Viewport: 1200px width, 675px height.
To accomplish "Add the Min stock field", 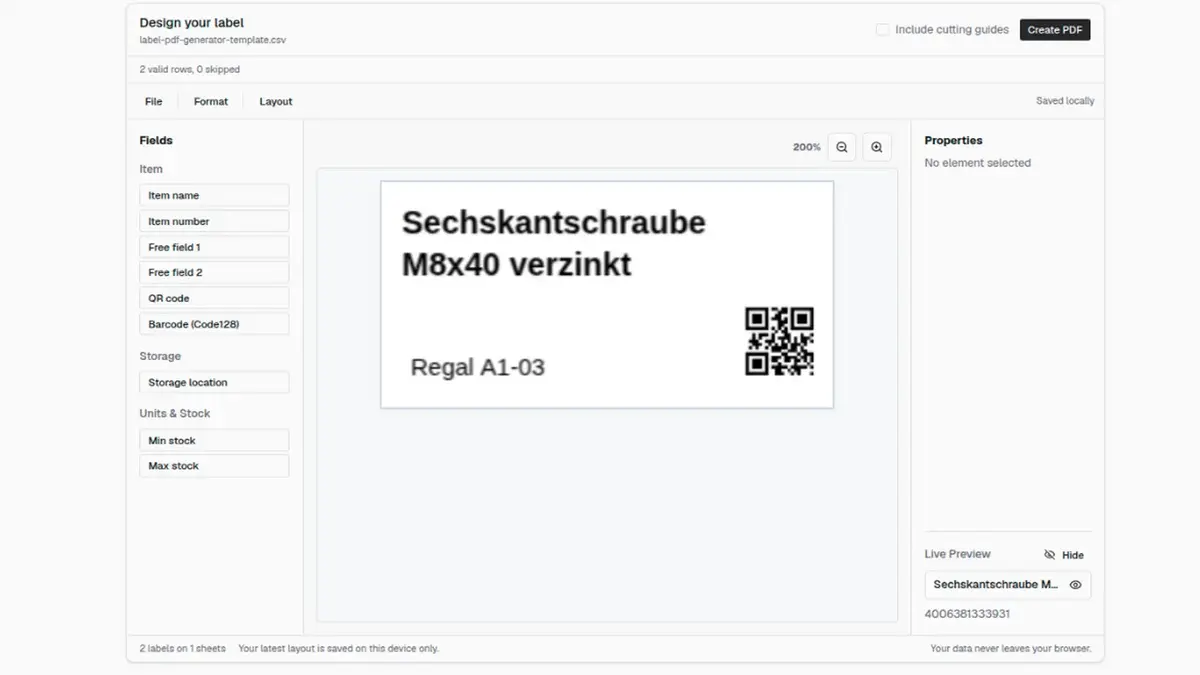I will coord(214,441).
